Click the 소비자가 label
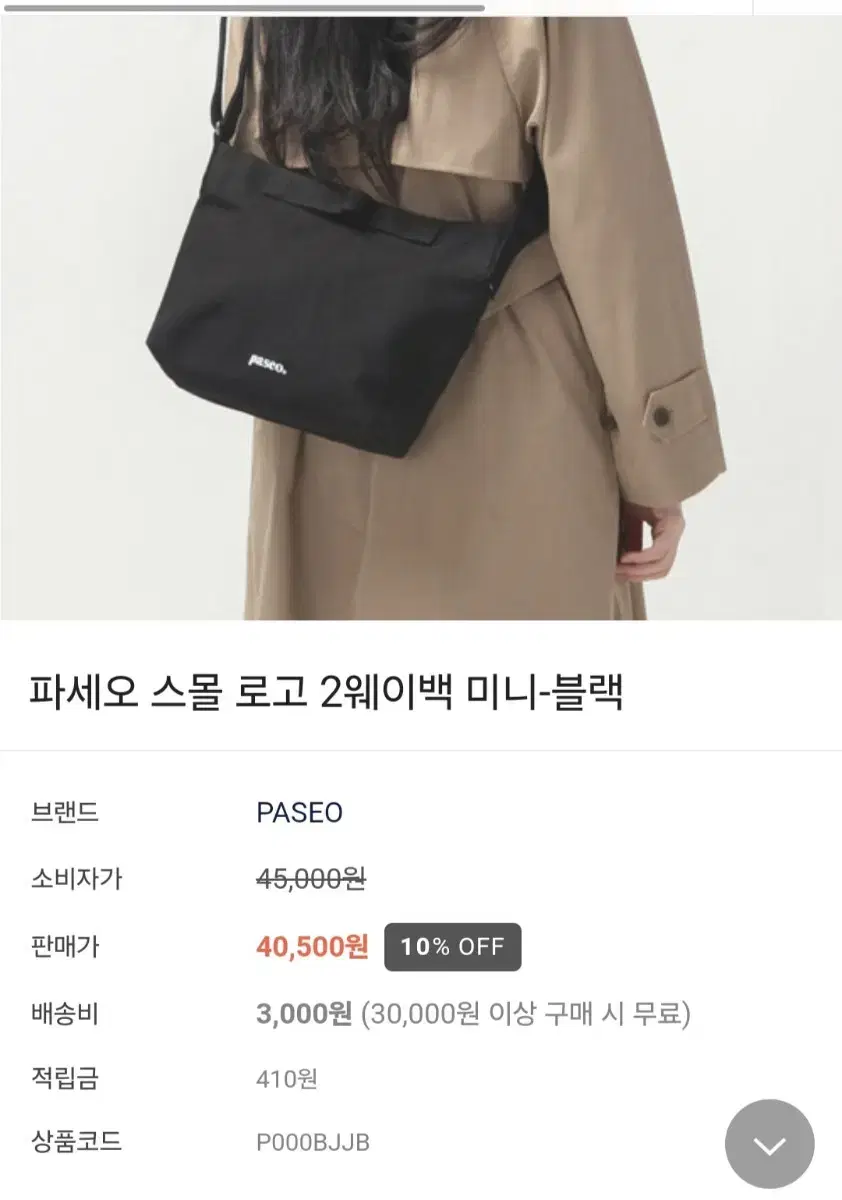This screenshot has width=842, height=1200. point(76,880)
